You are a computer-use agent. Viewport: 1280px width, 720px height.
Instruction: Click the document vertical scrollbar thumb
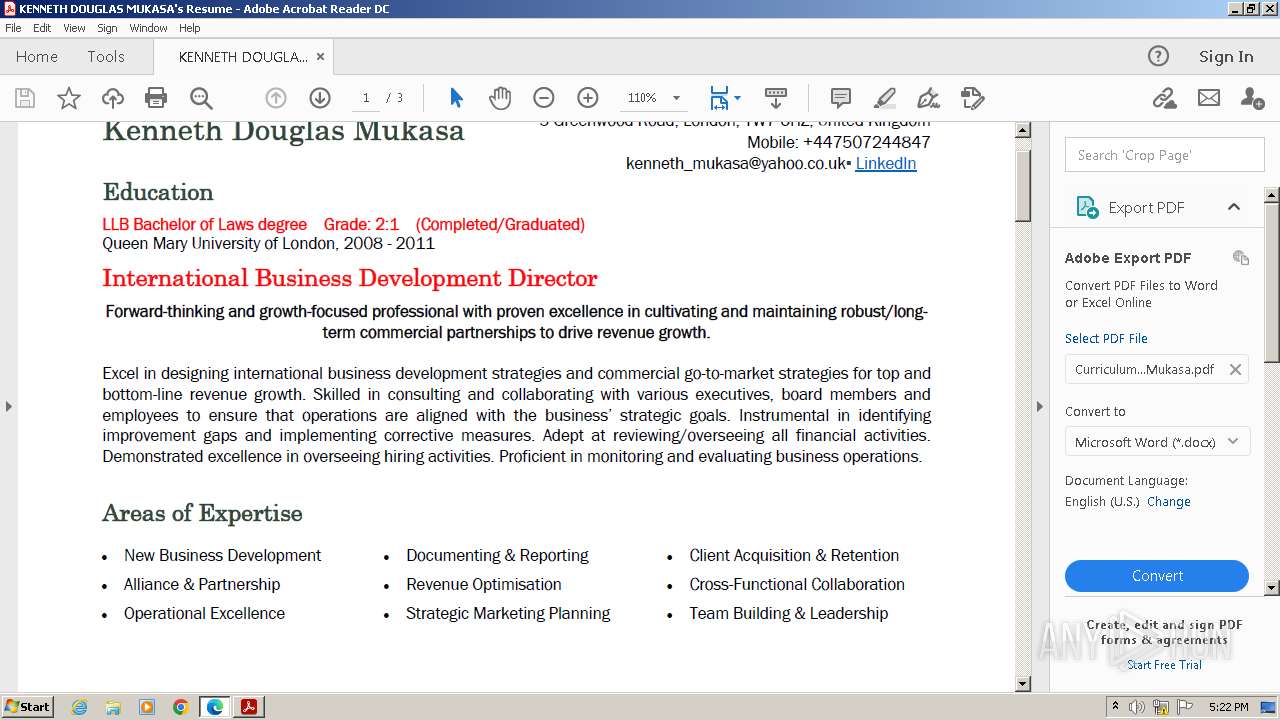coord(1023,185)
